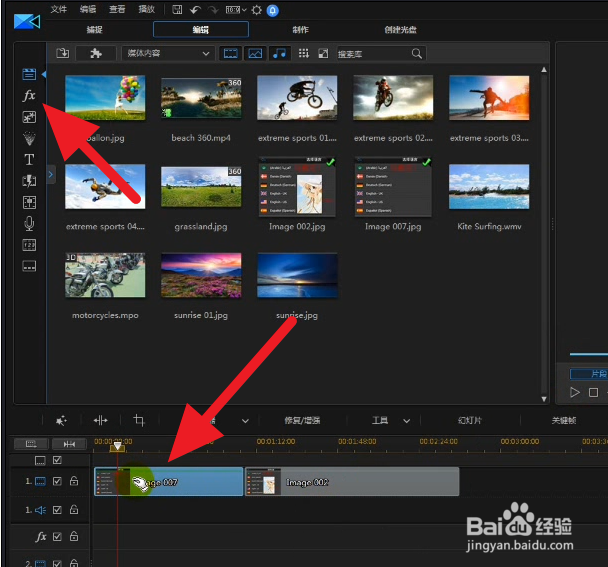608x567 pixels.
Task: Toggle the audio track 1 checkbox
Action: pos(57,510)
